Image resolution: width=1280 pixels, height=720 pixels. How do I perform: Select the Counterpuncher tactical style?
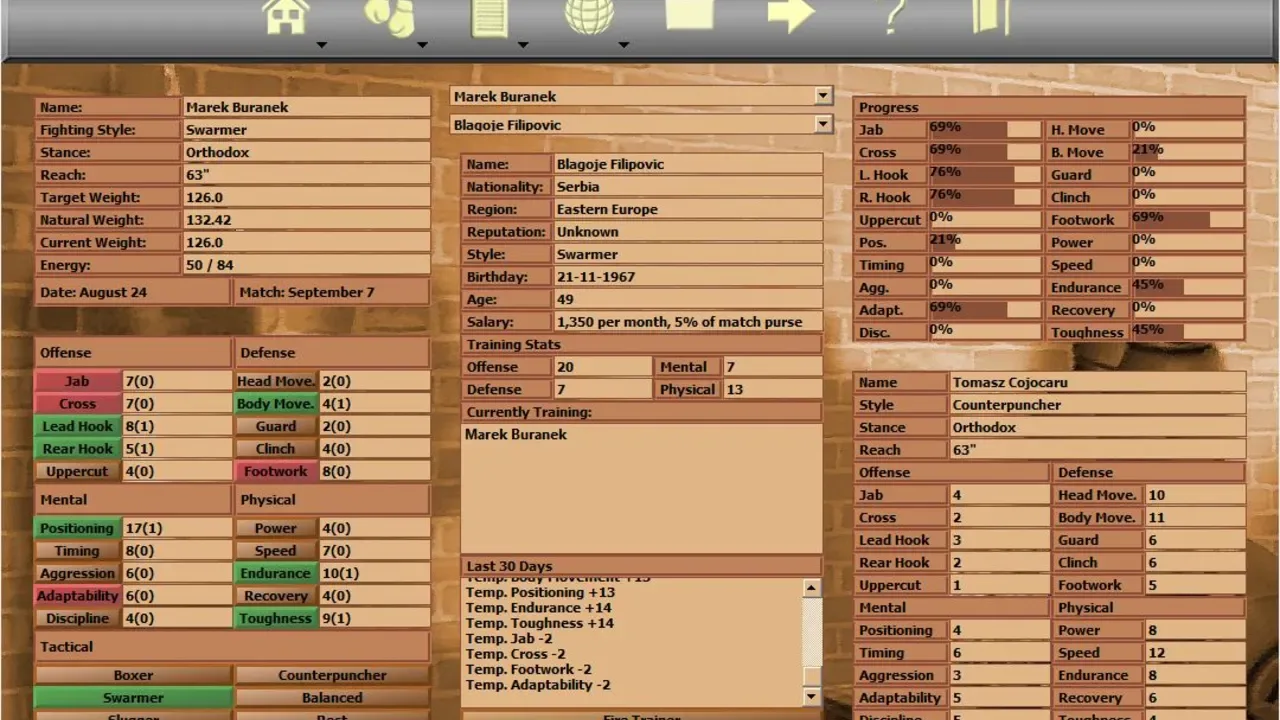point(332,675)
